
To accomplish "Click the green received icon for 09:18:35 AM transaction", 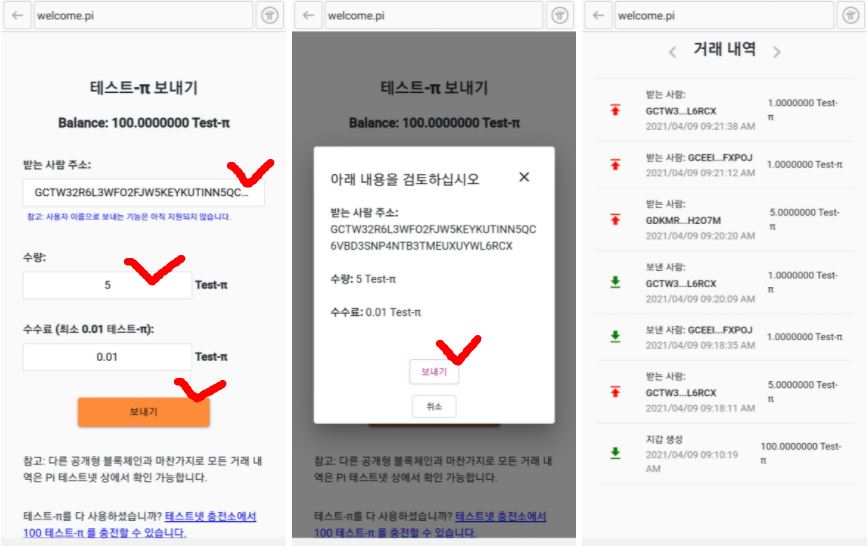I will click(615, 337).
